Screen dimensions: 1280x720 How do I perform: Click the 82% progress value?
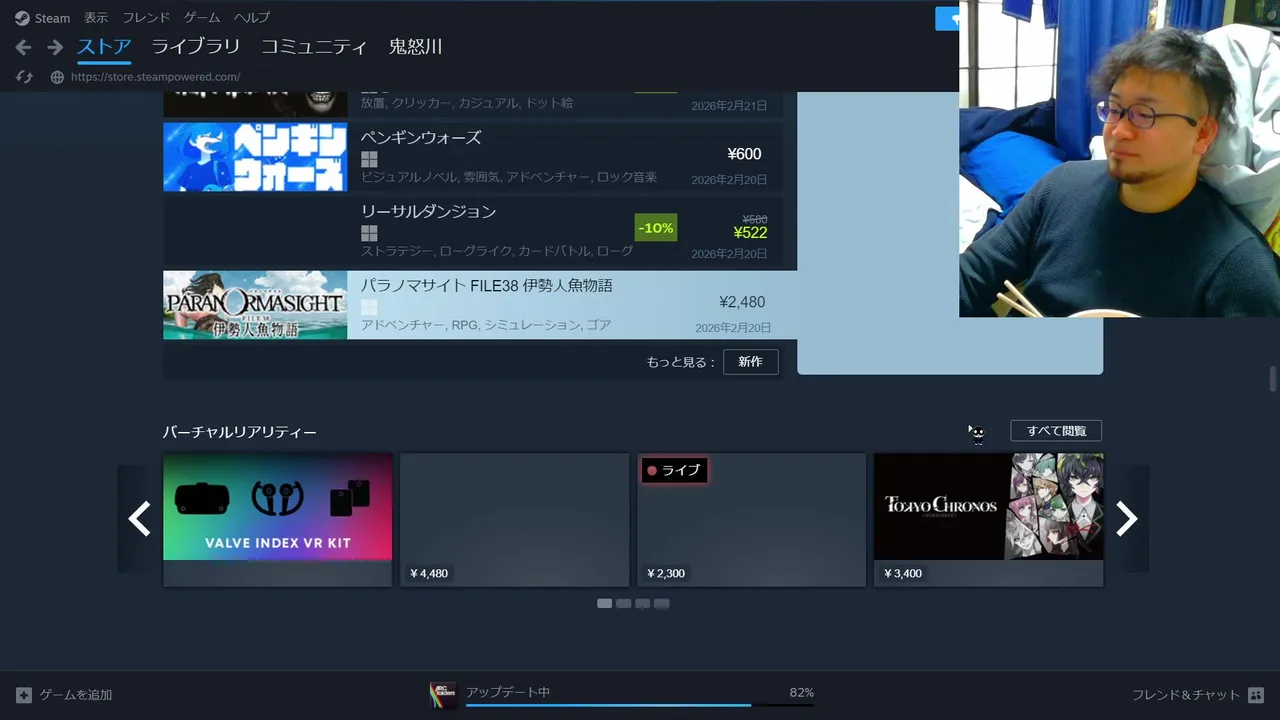pyautogui.click(x=802, y=692)
